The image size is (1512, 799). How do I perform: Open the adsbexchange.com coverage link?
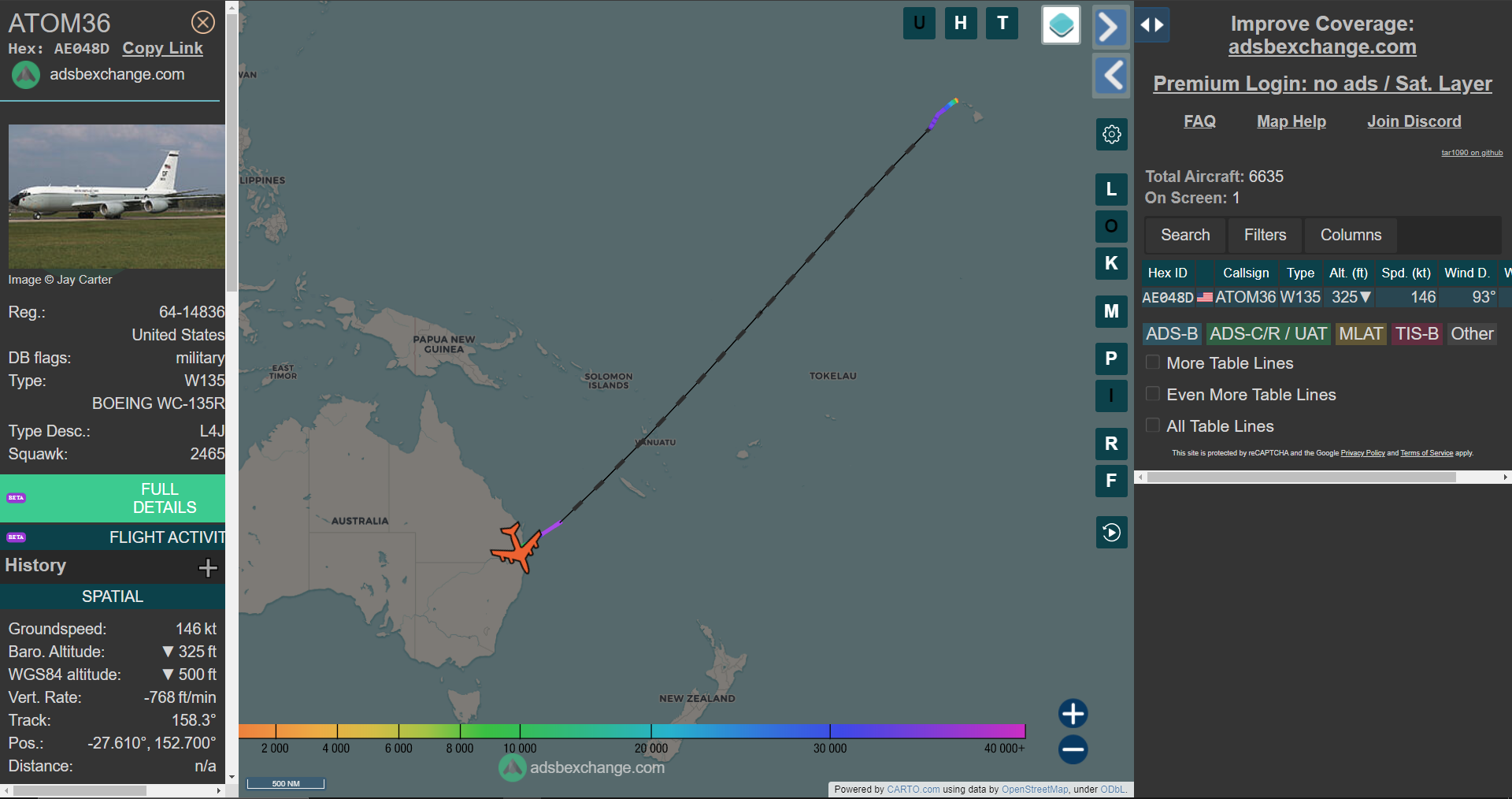(x=1322, y=46)
